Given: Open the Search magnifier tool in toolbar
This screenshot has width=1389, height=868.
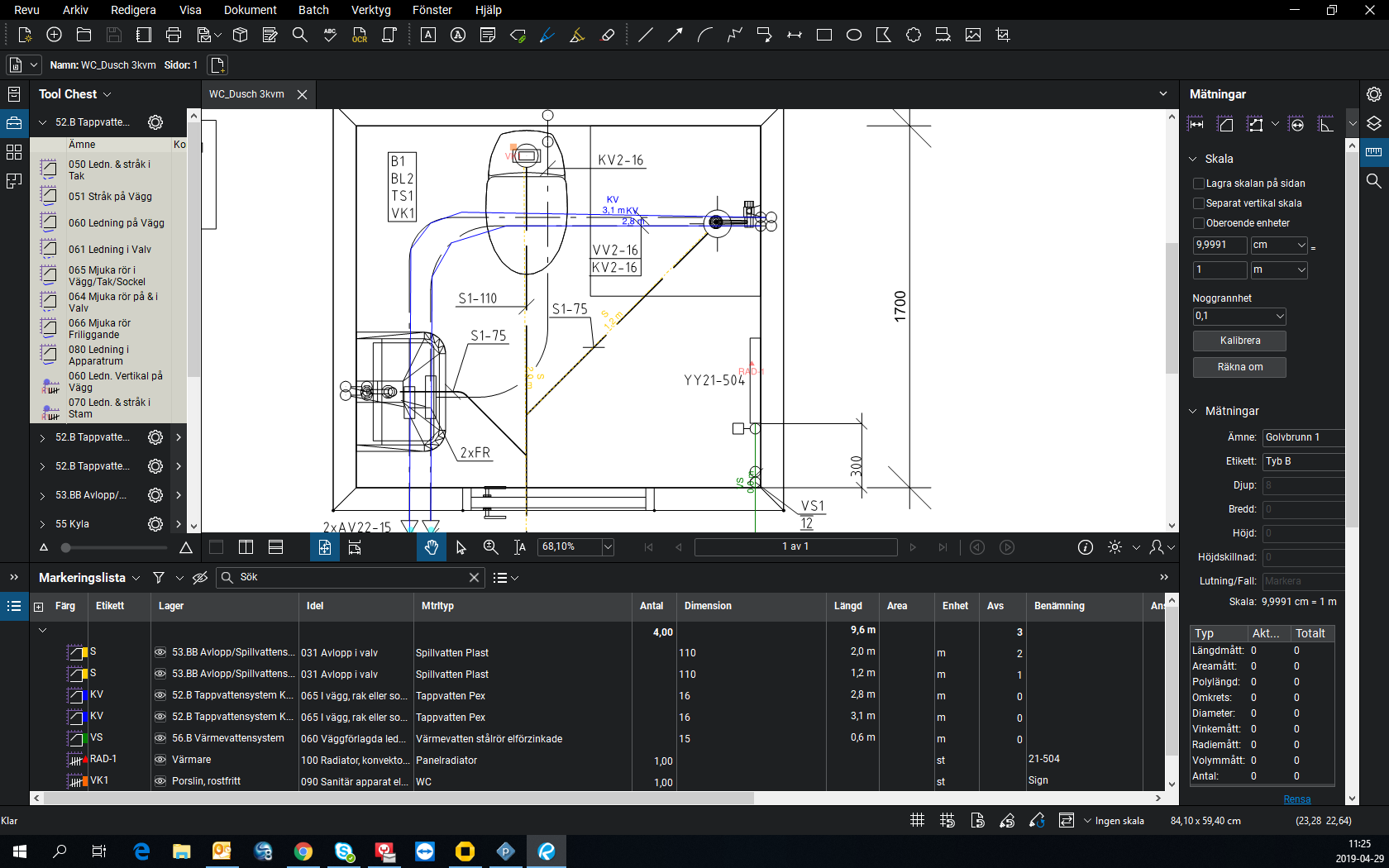Looking at the screenshot, I should tap(300, 35).
